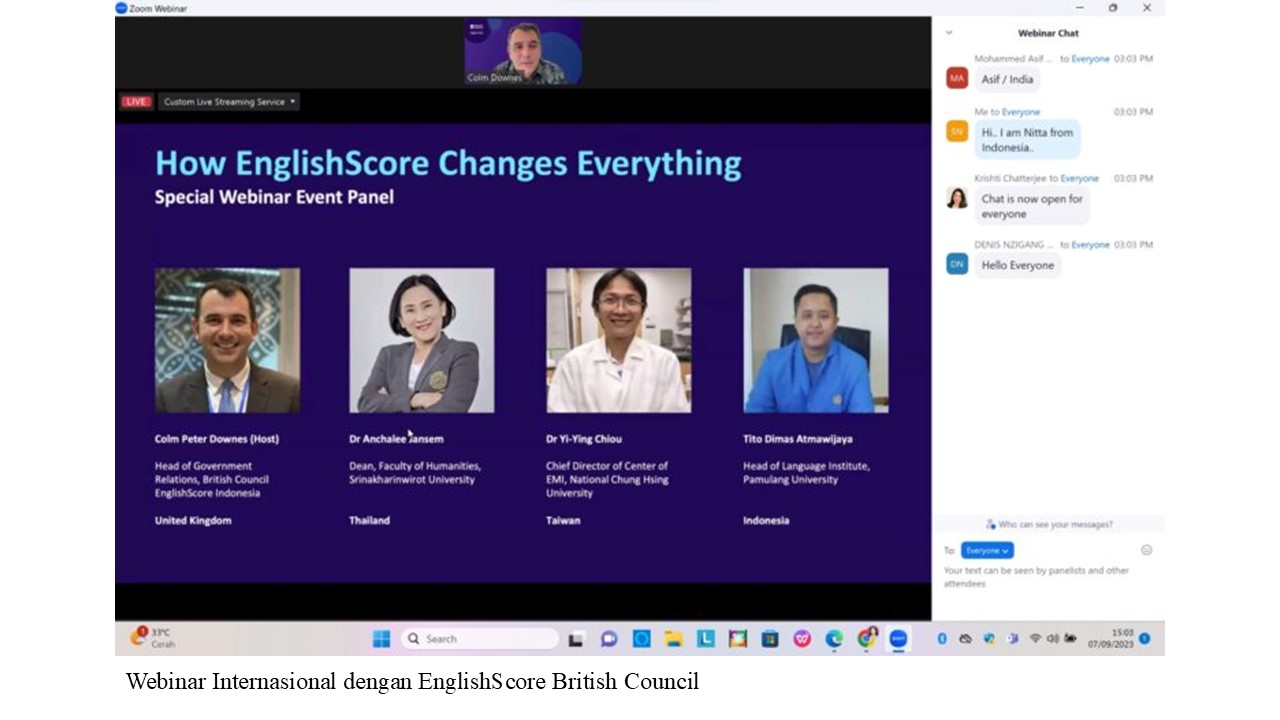Click the emoji picker in chat
The image size is (1280, 720).
tap(1147, 550)
